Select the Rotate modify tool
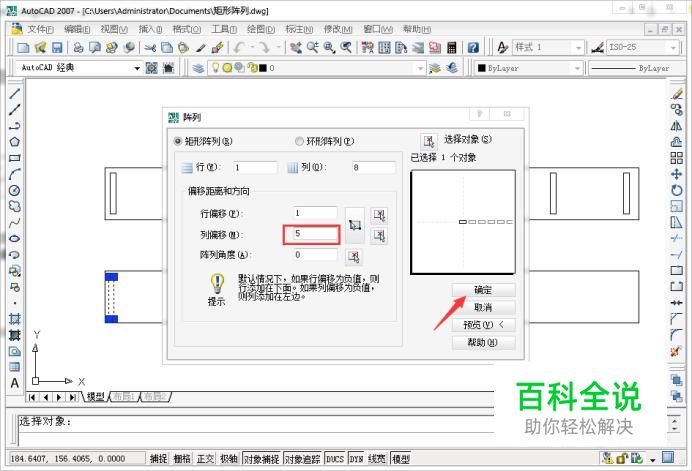Viewport: 692px width, 471px height. (x=676, y=190)
